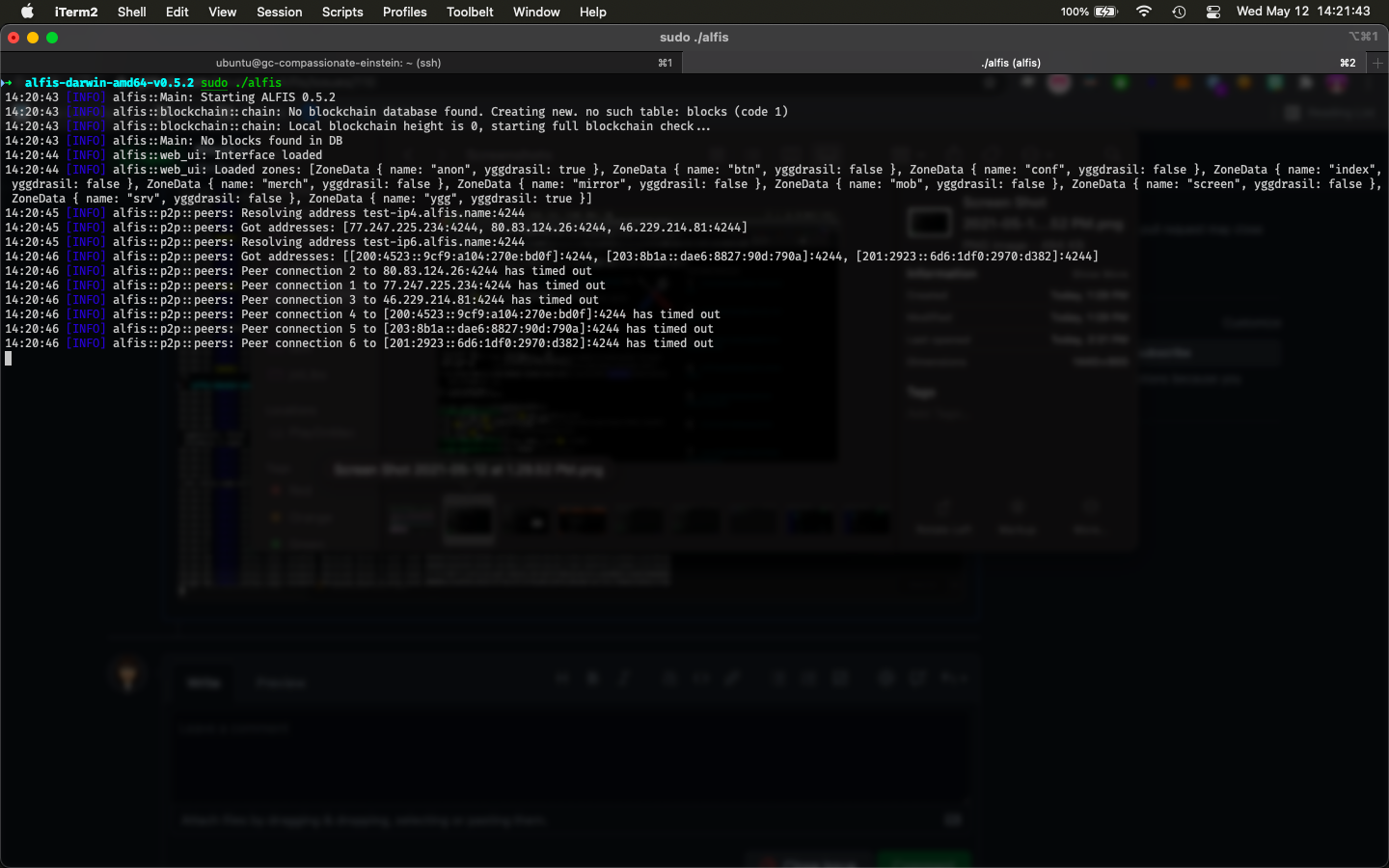
Task: Click the bulleted list icon in the editor
Action: pyautogui.click(x=777, y=678)
